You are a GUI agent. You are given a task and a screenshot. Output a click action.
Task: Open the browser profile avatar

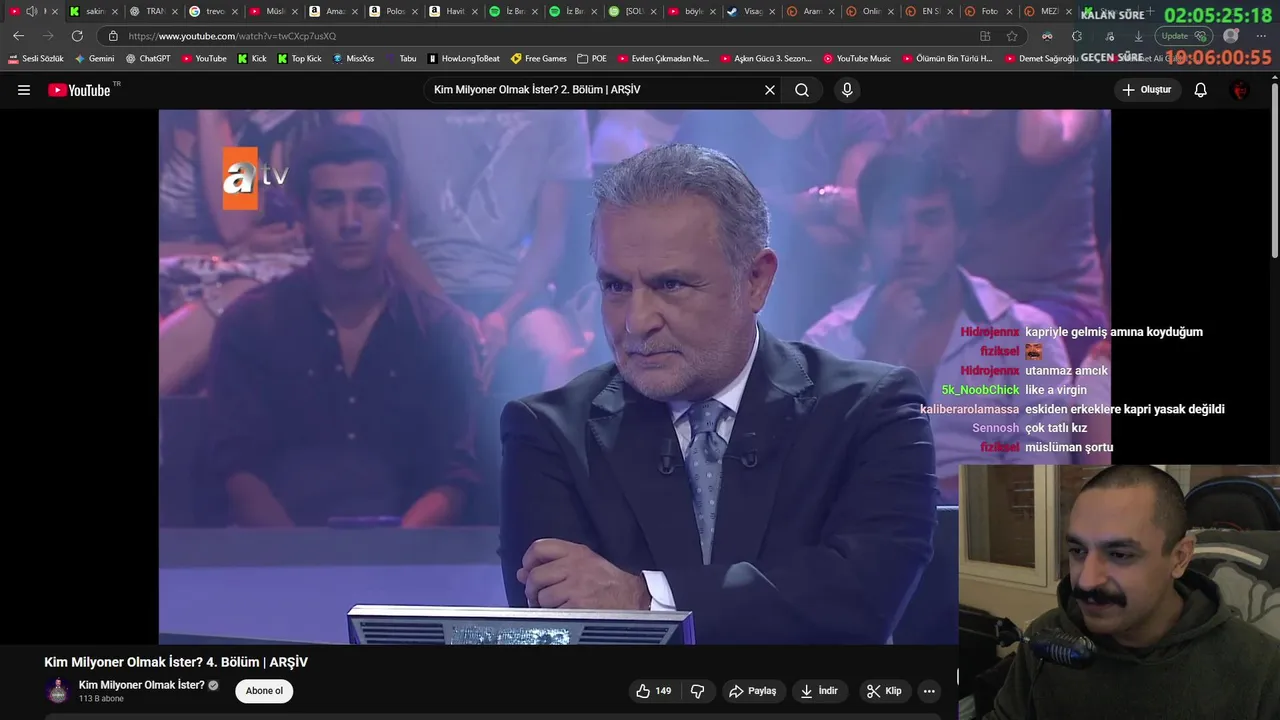point(1231,36)
